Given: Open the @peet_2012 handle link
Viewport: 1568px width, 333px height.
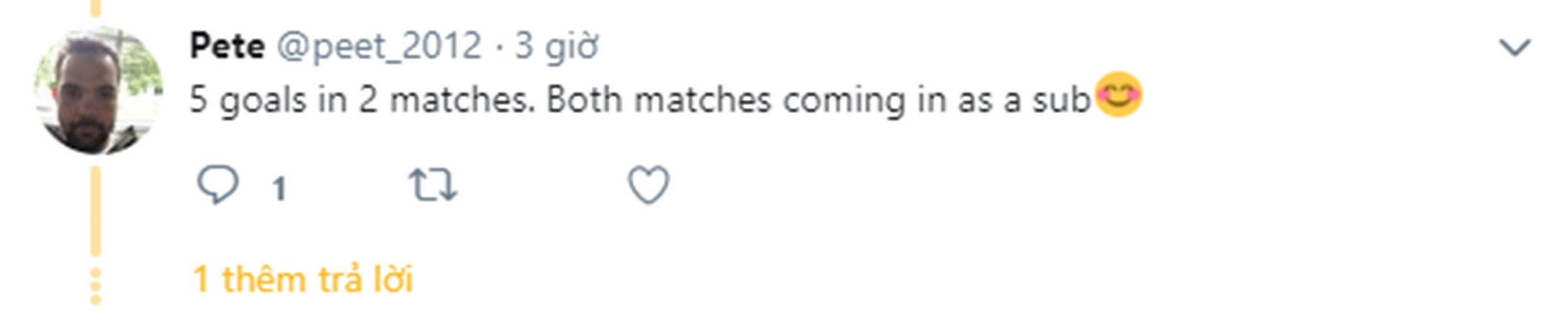Looking at the screenshot, I should tap(379, 46).
